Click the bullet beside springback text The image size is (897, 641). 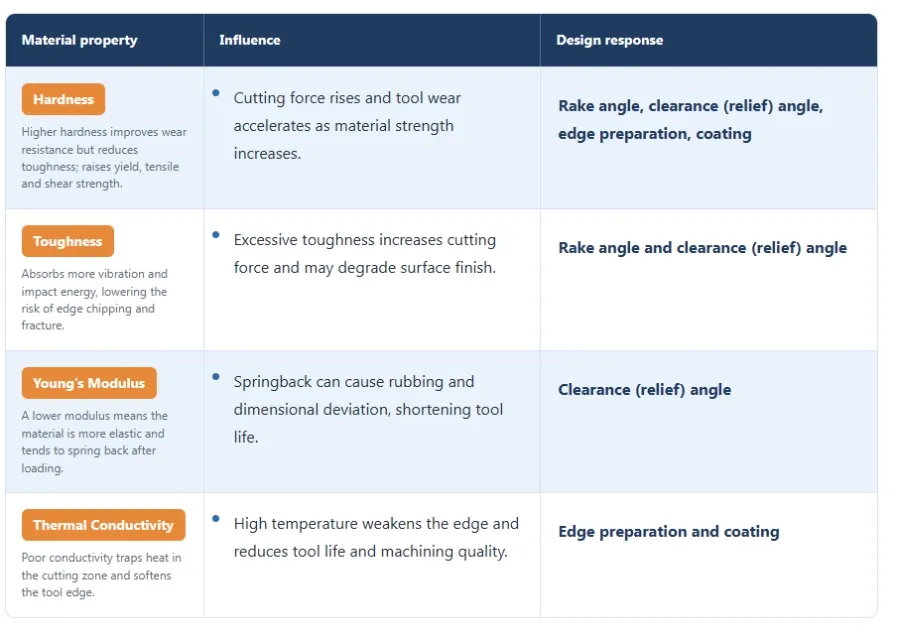[216, 377]
